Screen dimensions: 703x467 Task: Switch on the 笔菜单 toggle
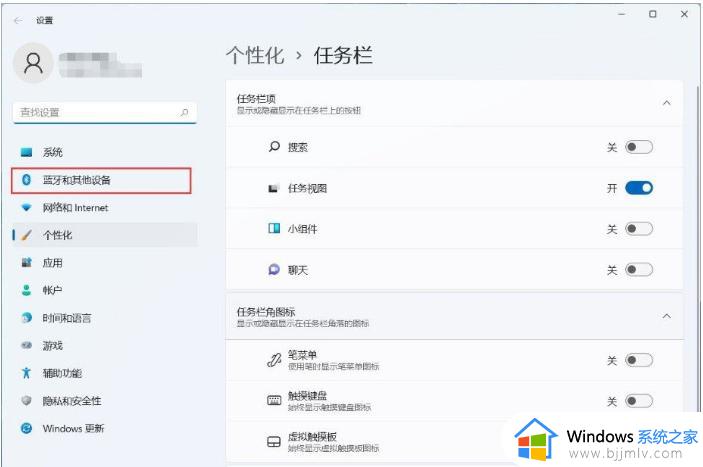pyautogui.click(x=639, y=360)
